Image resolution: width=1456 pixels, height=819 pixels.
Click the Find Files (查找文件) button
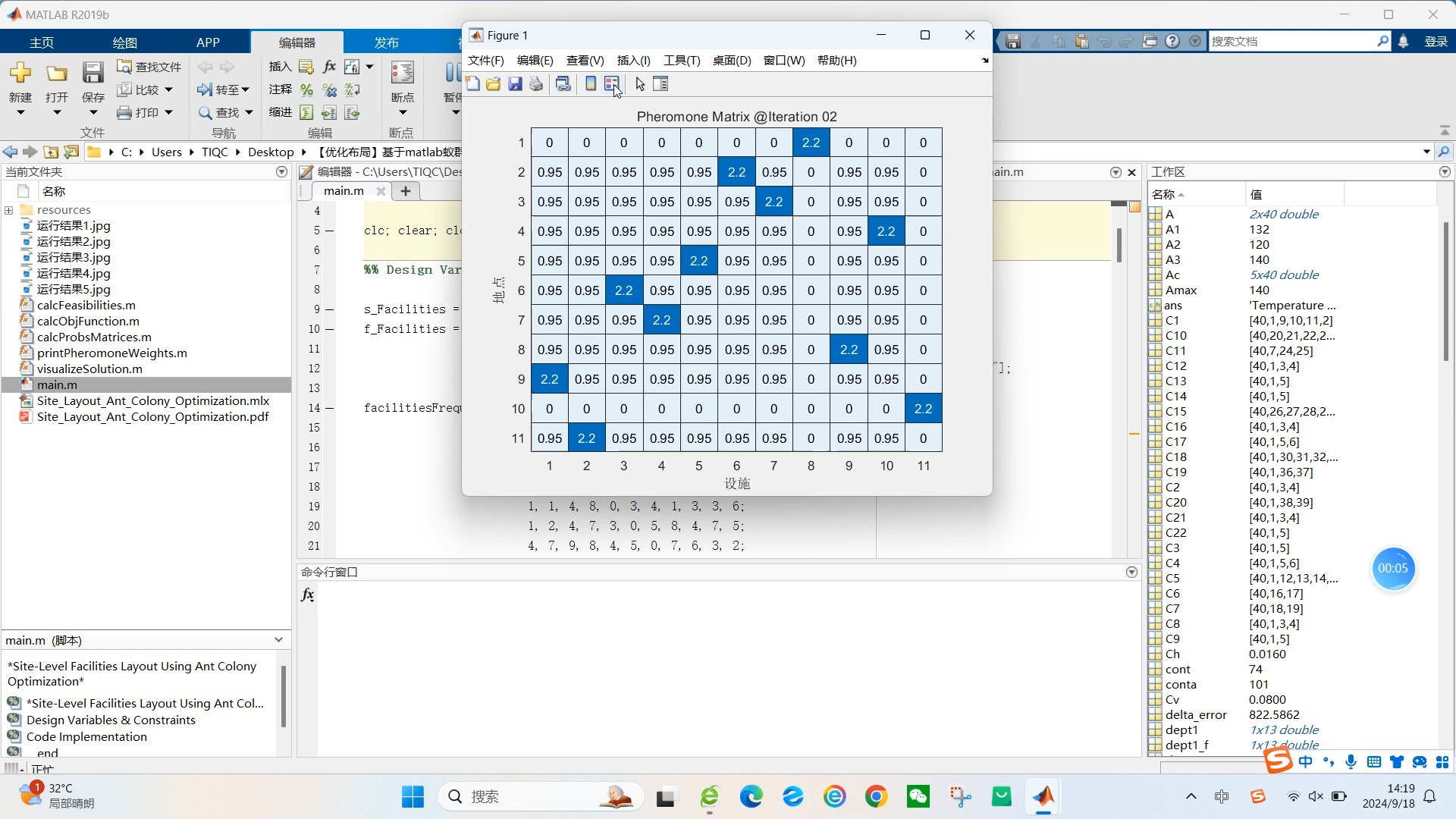pyautogui.click(x=149, y=67)
